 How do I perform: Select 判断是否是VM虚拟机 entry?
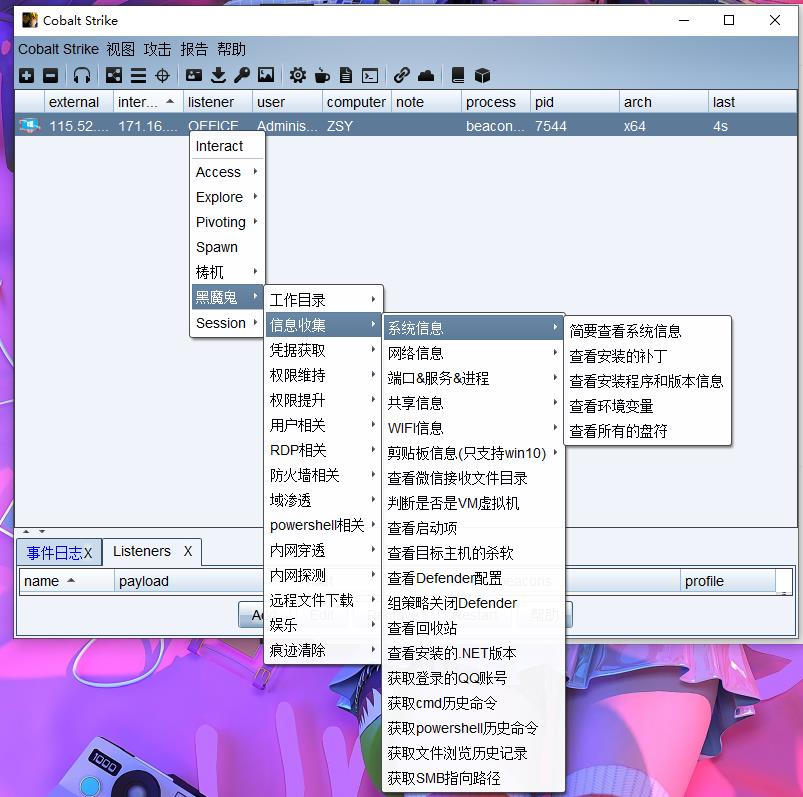click(473, 503)
